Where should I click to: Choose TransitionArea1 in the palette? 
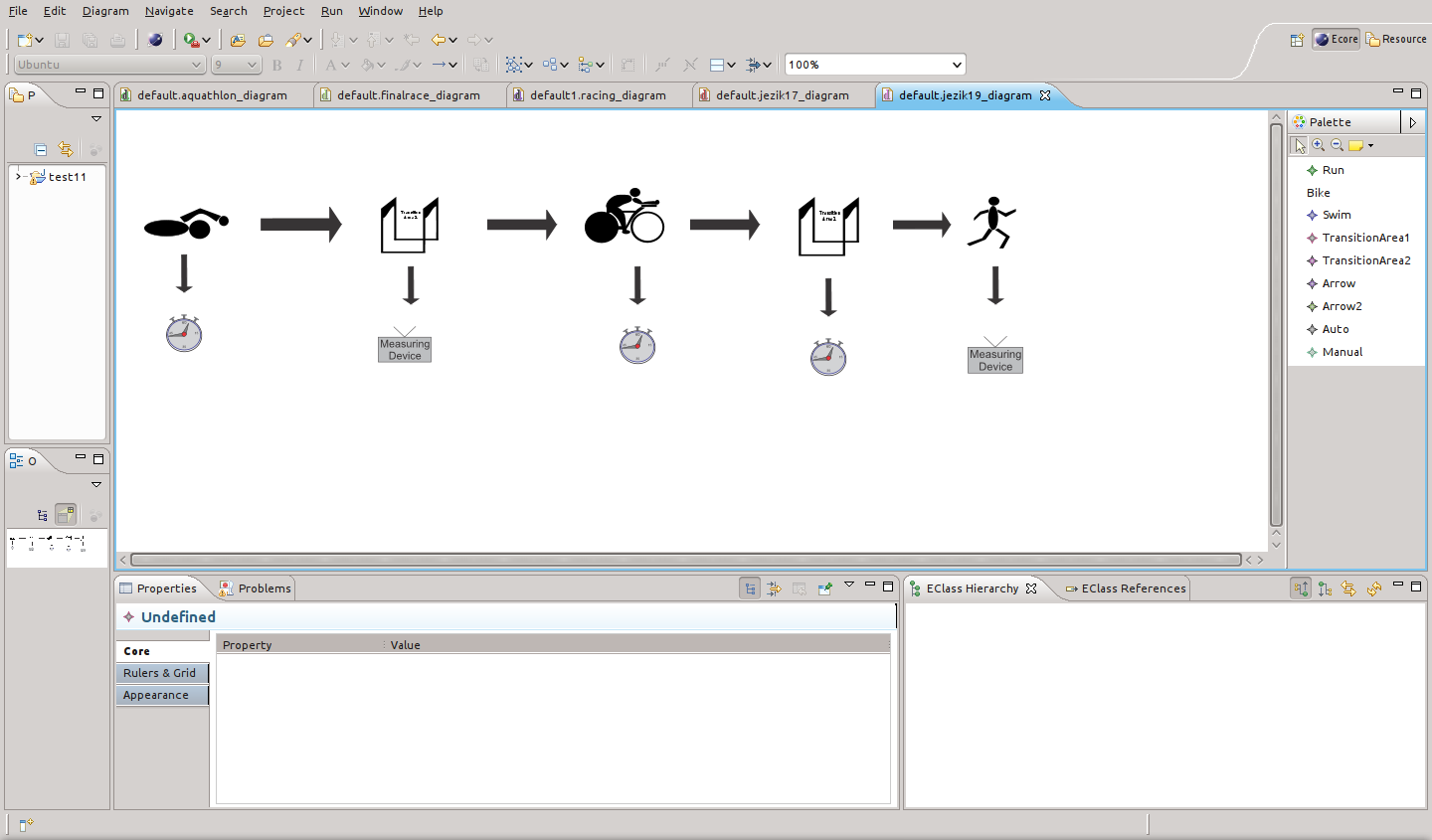[1357, 238]
